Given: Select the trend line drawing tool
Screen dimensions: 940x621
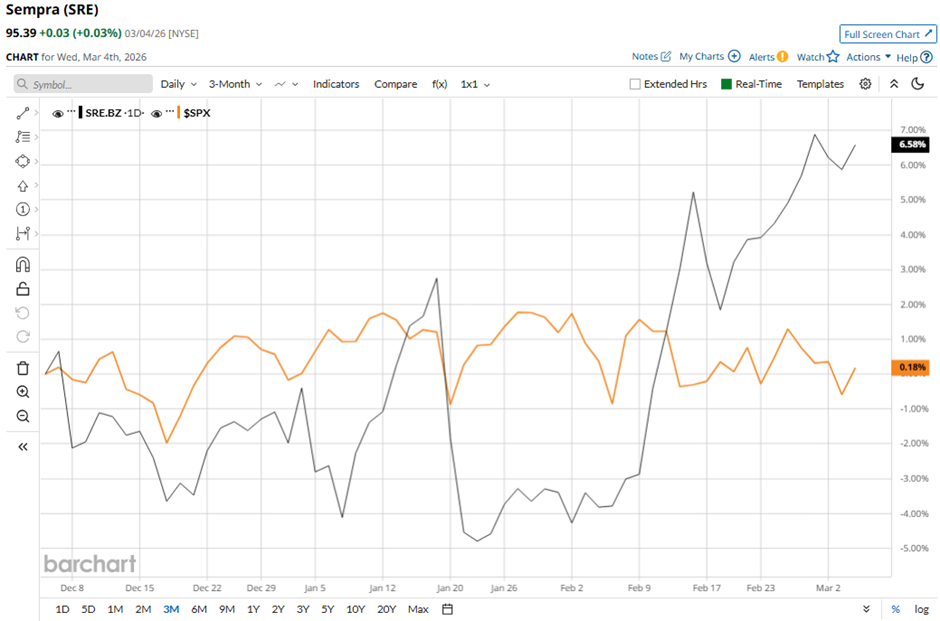Looking at the screenshot, I should tap(23, 113).
